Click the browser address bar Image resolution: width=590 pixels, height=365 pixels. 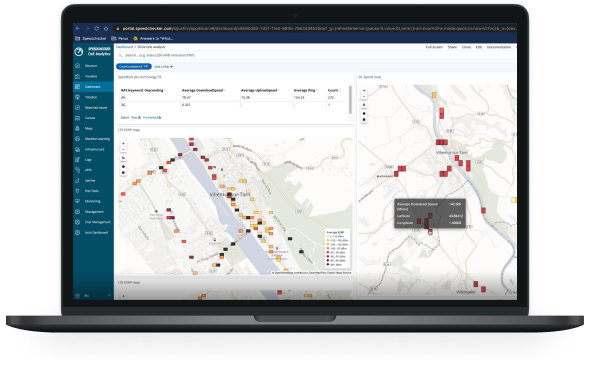pyautogui.click(x=315, y=28)
